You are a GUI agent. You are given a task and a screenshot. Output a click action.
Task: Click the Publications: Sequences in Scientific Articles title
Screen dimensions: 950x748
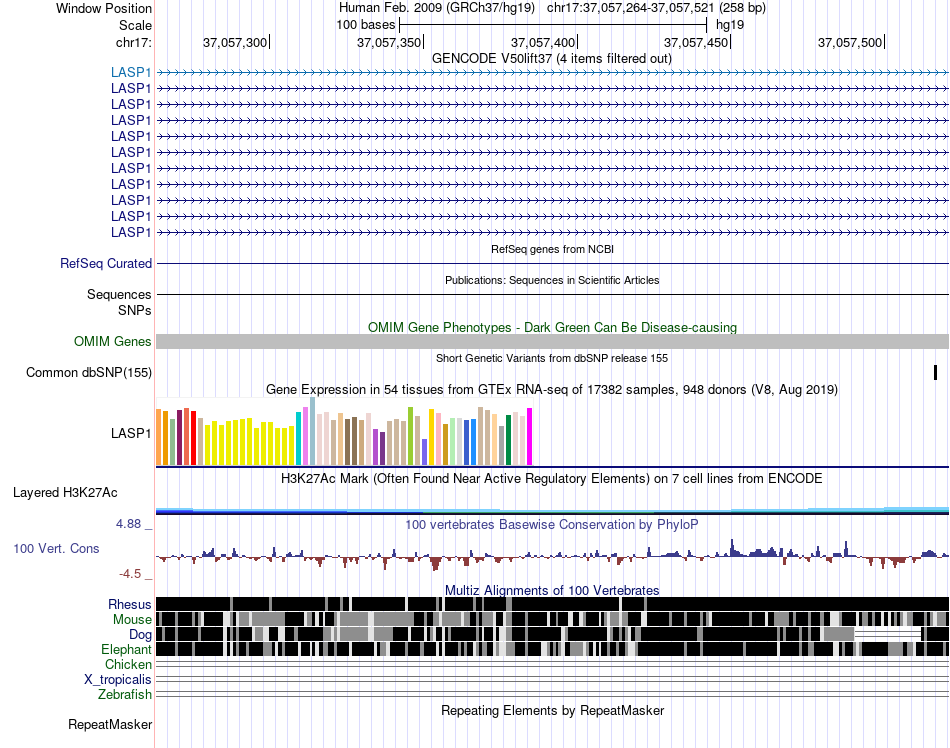552,280
